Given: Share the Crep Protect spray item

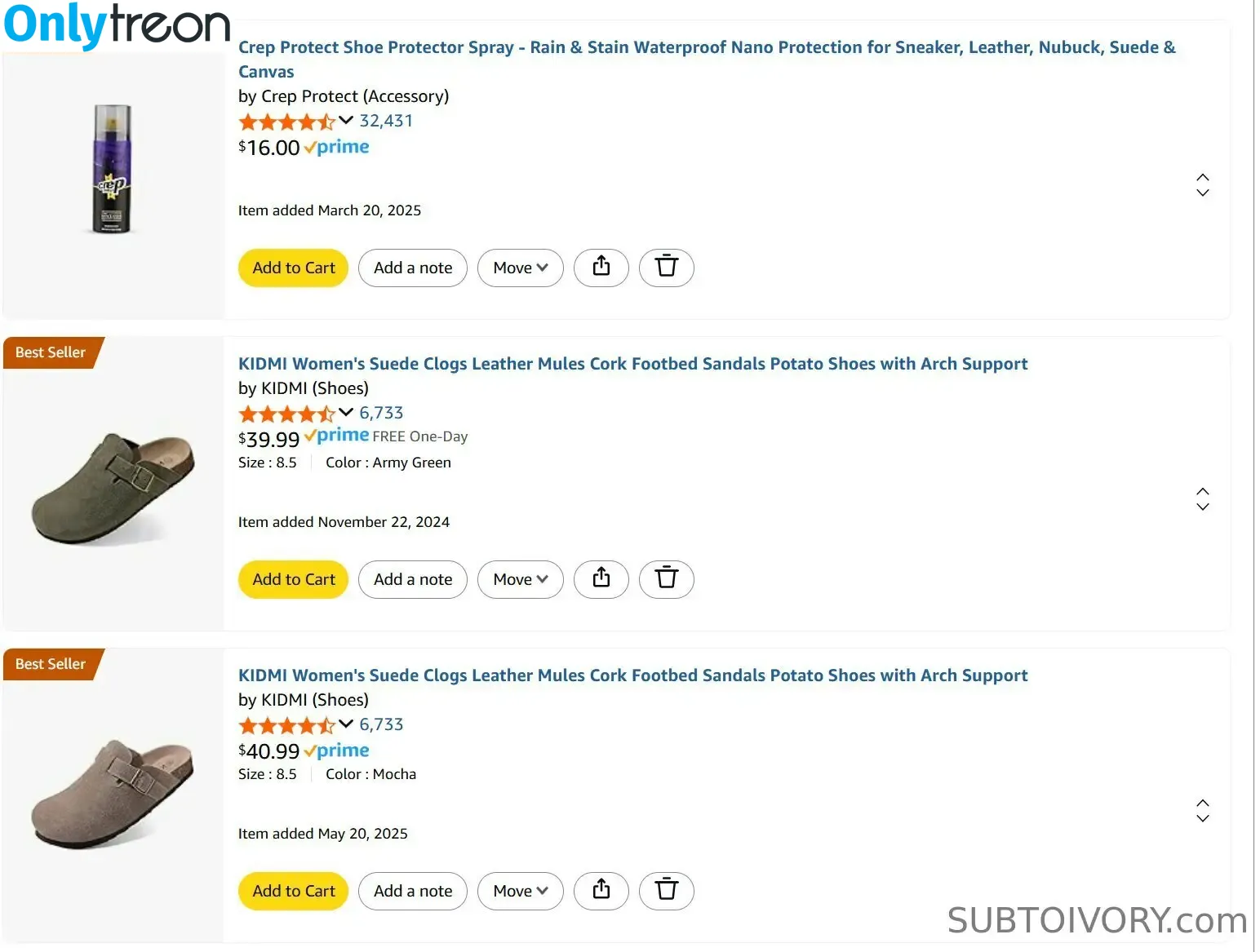Looking at the screenshot, I should [601, 268].
